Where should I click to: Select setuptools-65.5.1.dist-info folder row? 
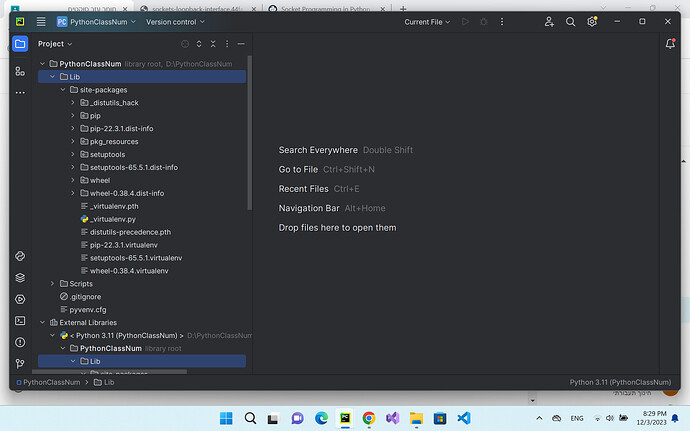(142, 167)
